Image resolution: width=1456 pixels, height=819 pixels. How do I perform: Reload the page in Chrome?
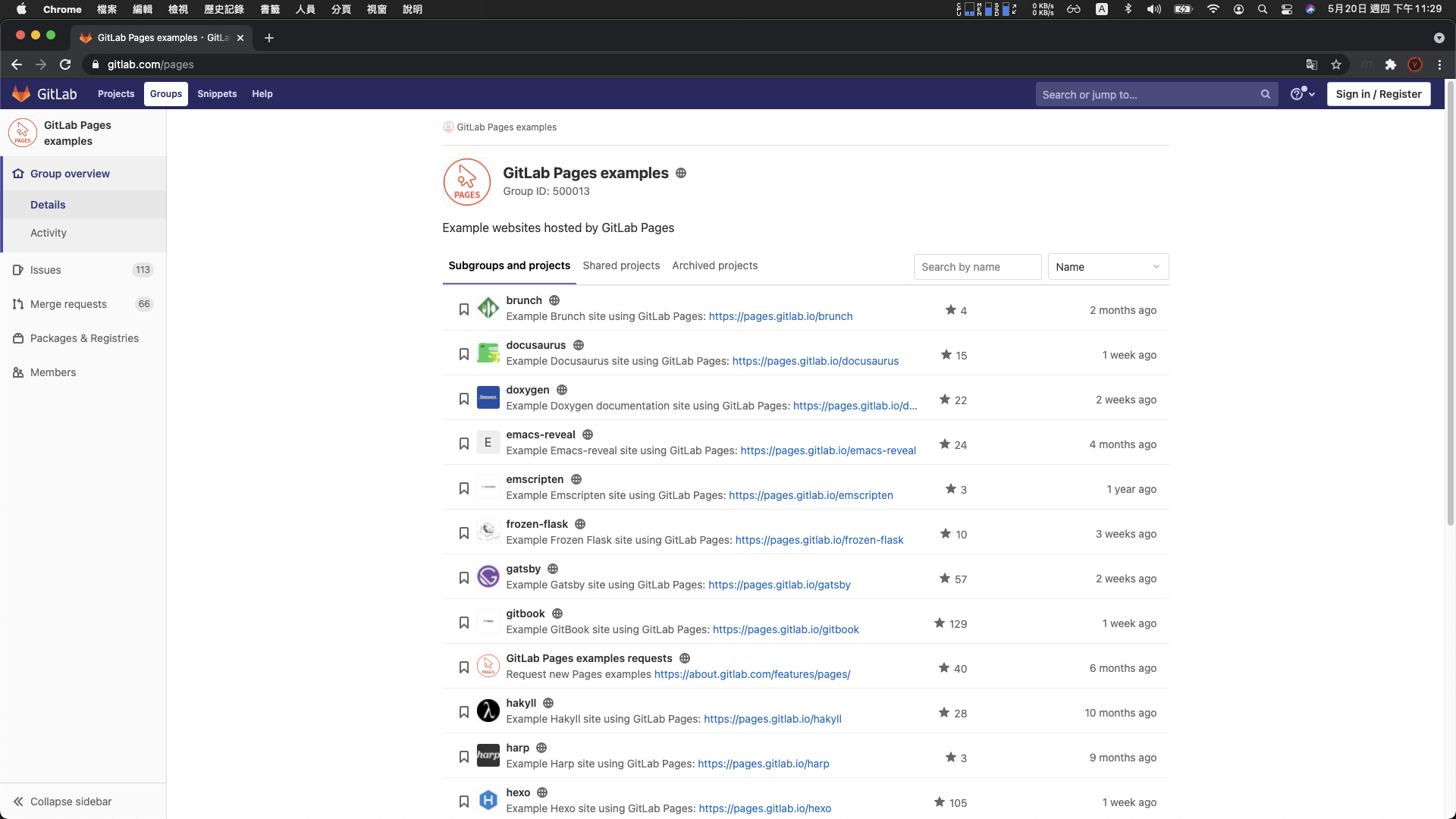65,64
